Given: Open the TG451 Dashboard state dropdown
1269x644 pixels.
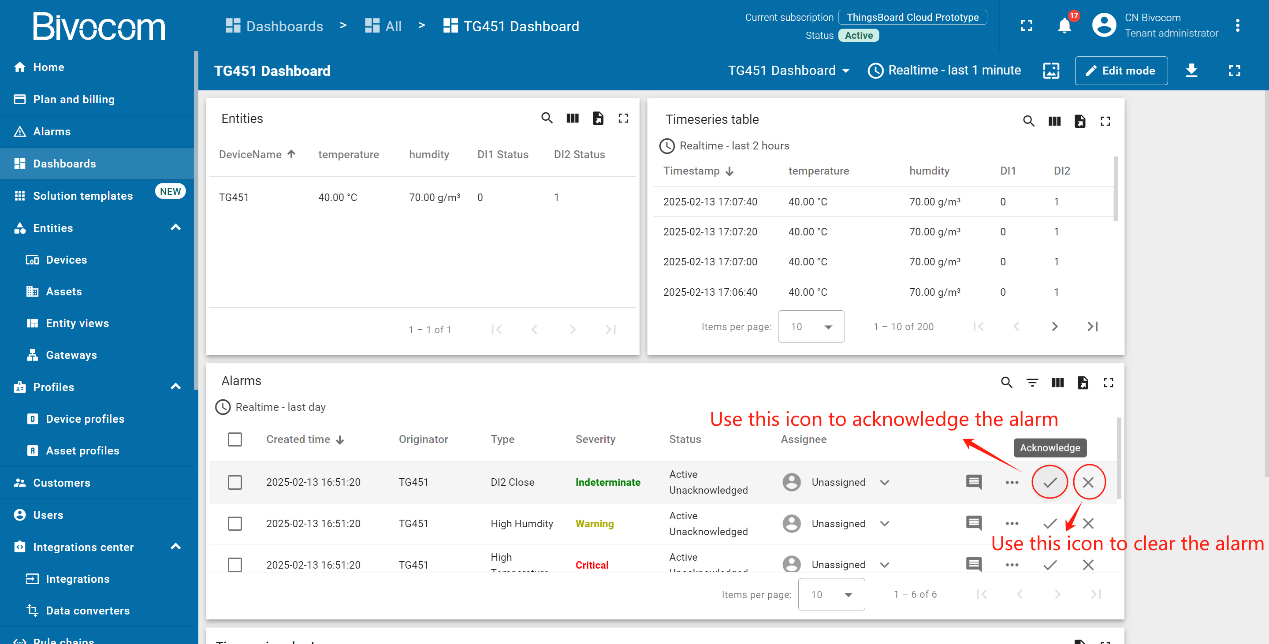Looking at the screenshot, I should point(789,70).
